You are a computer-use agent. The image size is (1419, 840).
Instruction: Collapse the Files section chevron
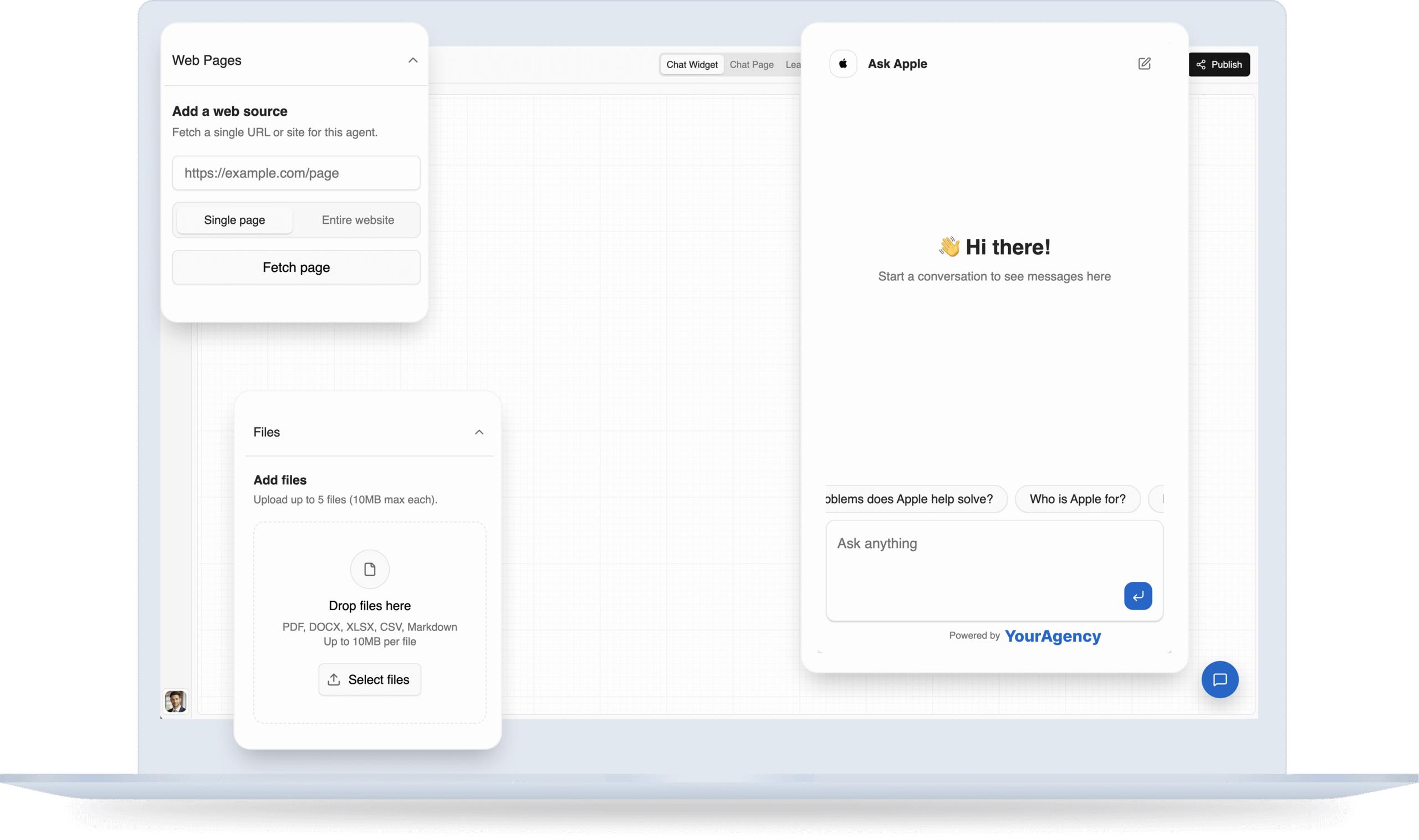[479, 432]
